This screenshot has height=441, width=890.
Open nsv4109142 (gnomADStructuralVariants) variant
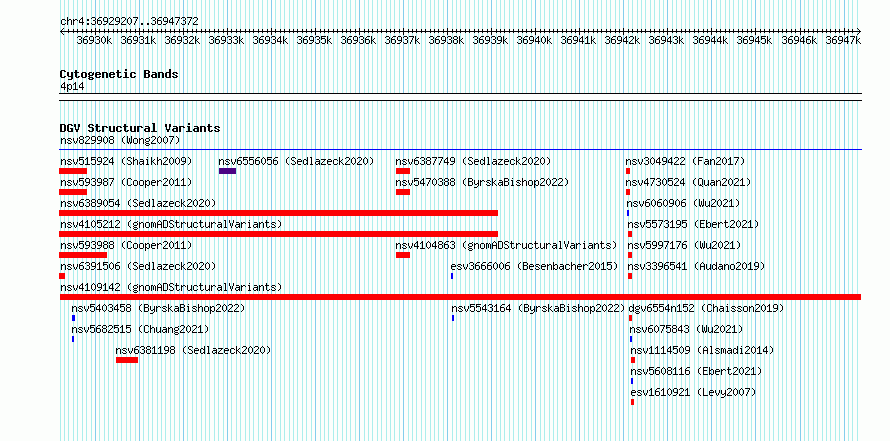tap(171, 287)
